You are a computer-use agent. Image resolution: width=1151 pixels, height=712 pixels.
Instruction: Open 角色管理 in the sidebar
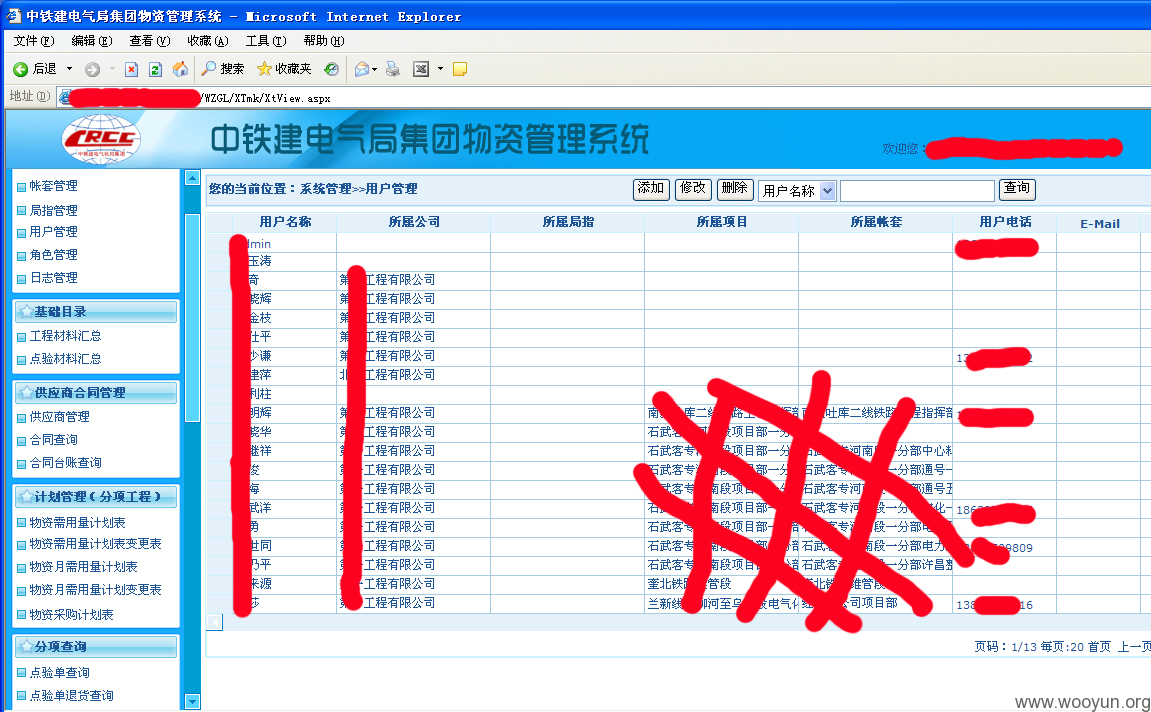[x=53, y=255]
